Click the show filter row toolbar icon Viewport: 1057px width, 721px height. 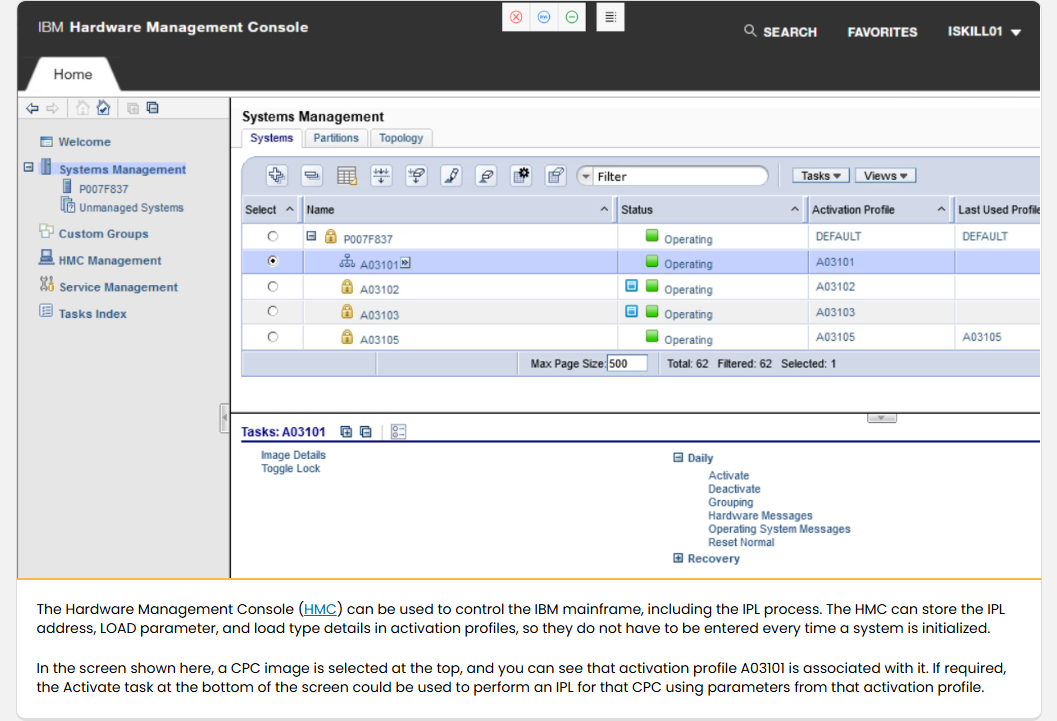coord(417,176)
